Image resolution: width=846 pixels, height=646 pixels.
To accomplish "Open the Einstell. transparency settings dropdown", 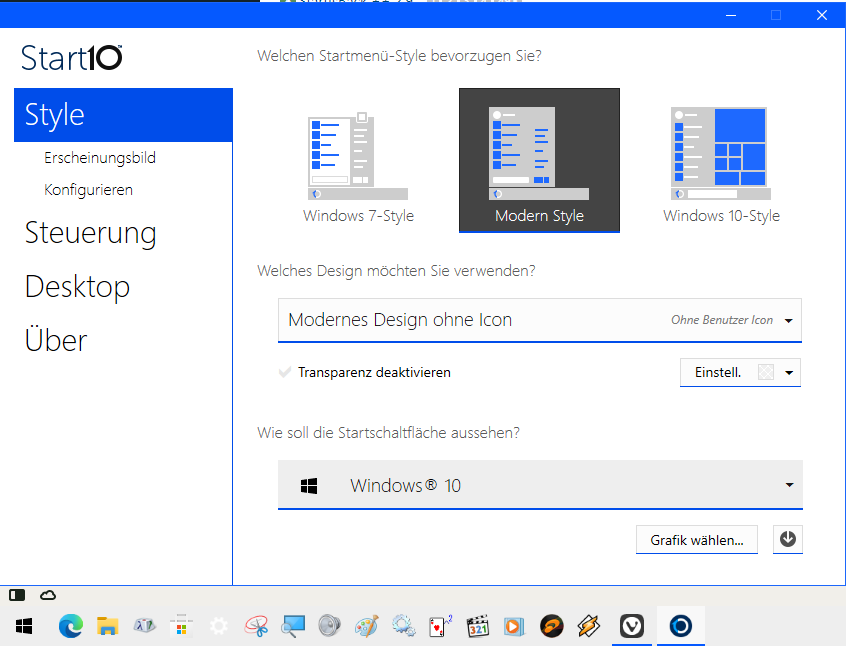I will coord(740,372).
